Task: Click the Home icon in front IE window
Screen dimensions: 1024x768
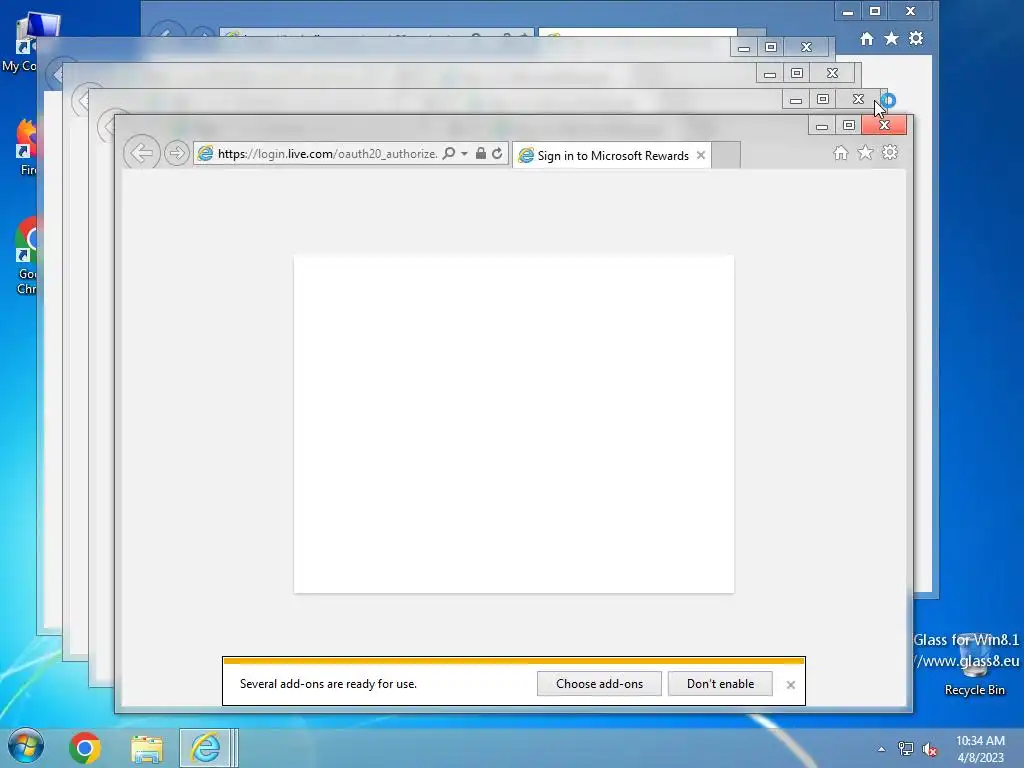Action: (840, 152)
